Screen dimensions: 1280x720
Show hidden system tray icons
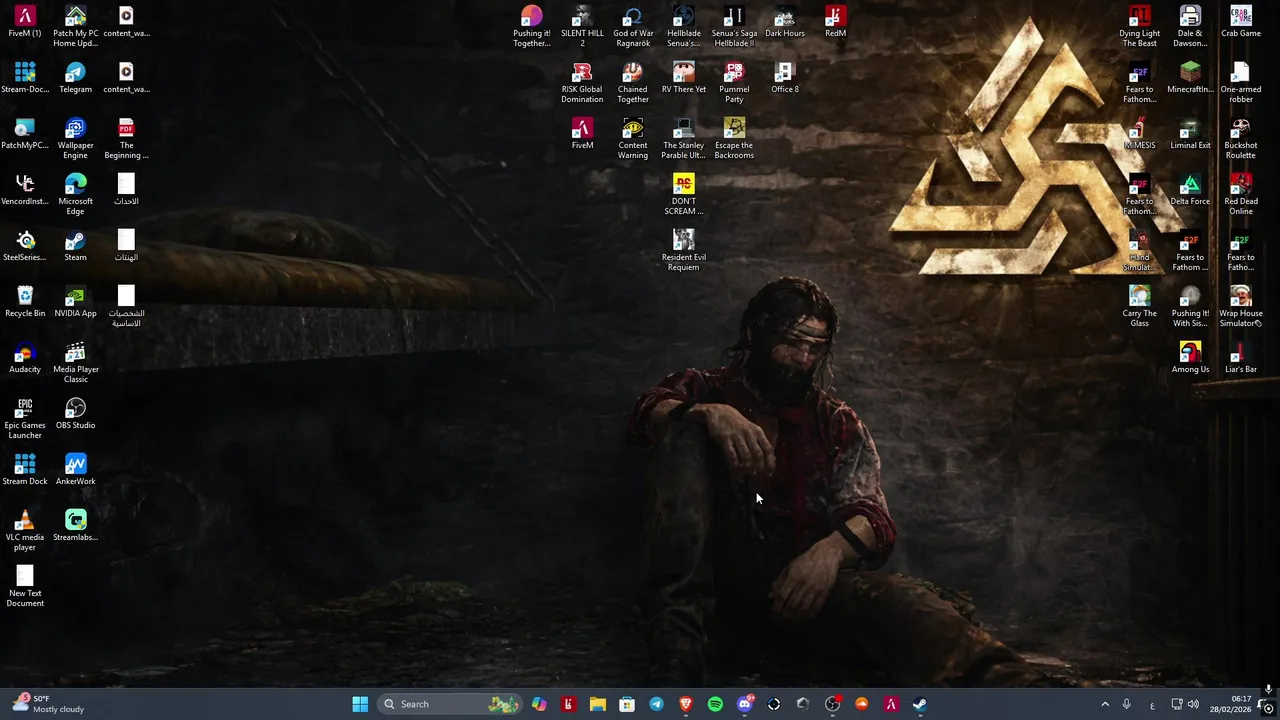point(1105,704)
